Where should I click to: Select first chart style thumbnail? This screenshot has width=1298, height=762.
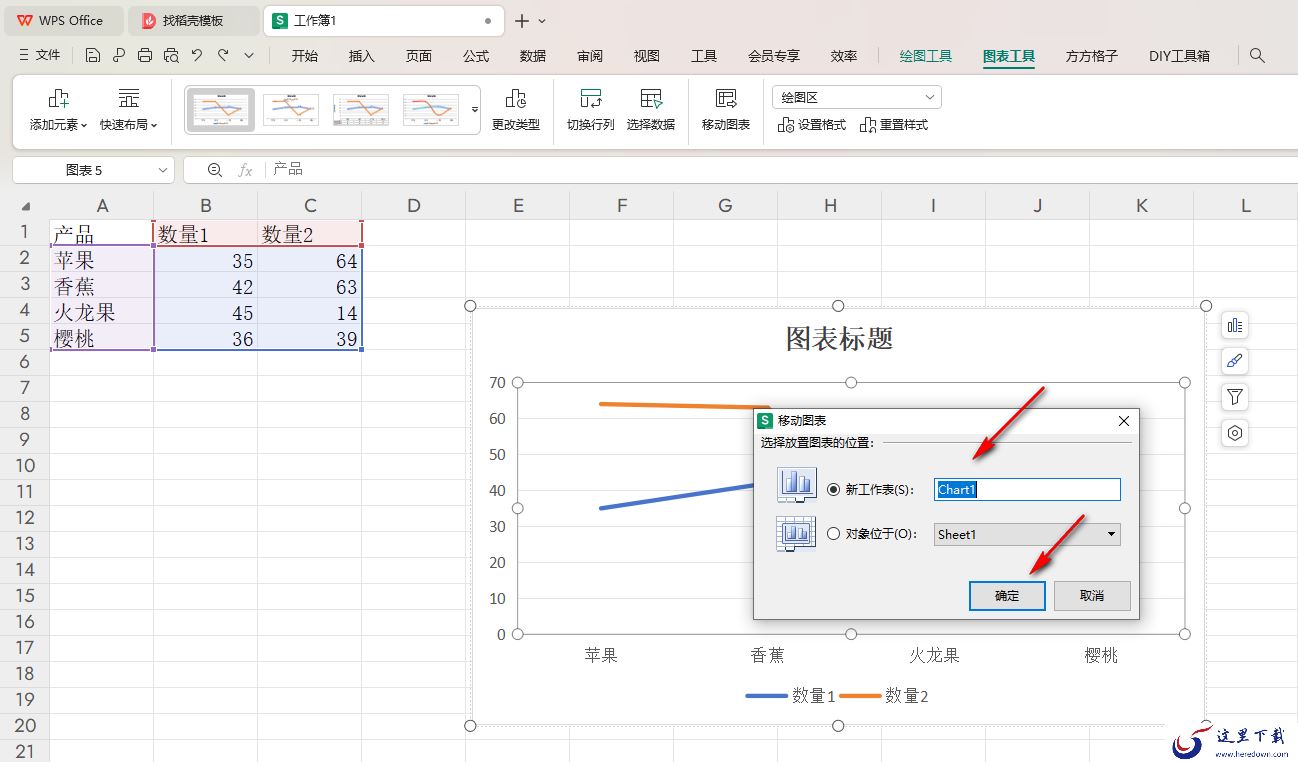(x=220, y=110)
